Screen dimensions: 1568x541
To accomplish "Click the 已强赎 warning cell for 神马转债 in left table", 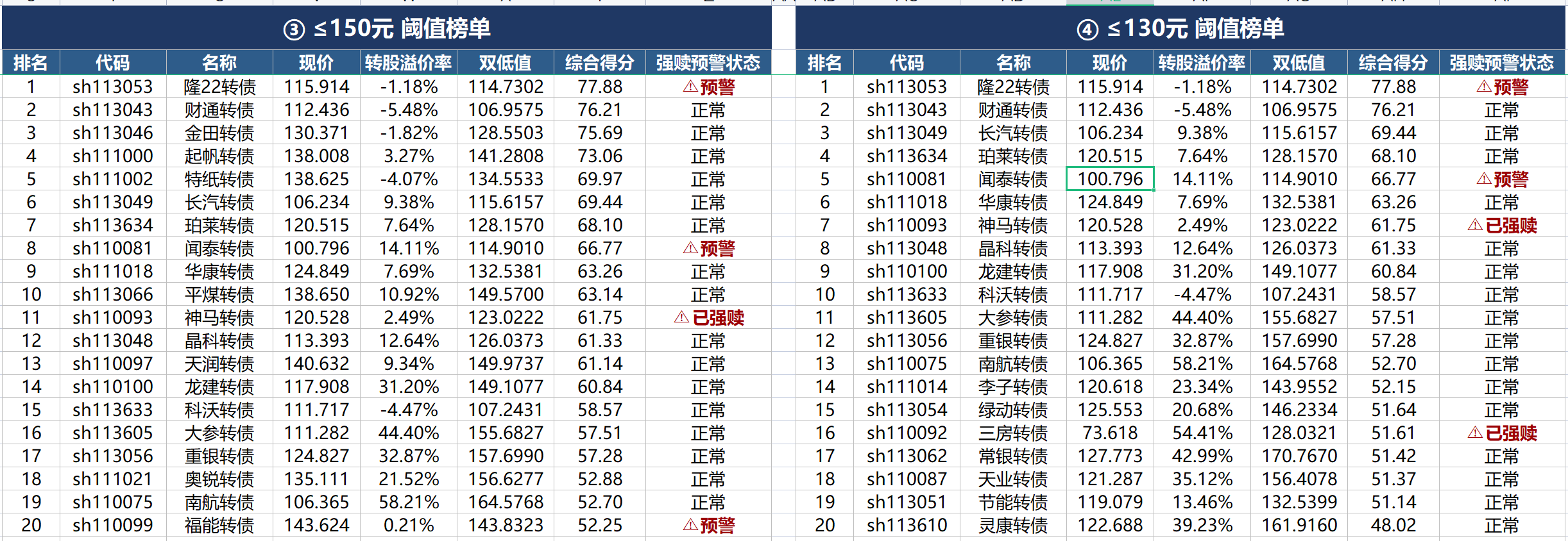I will [x=708, y=317].
